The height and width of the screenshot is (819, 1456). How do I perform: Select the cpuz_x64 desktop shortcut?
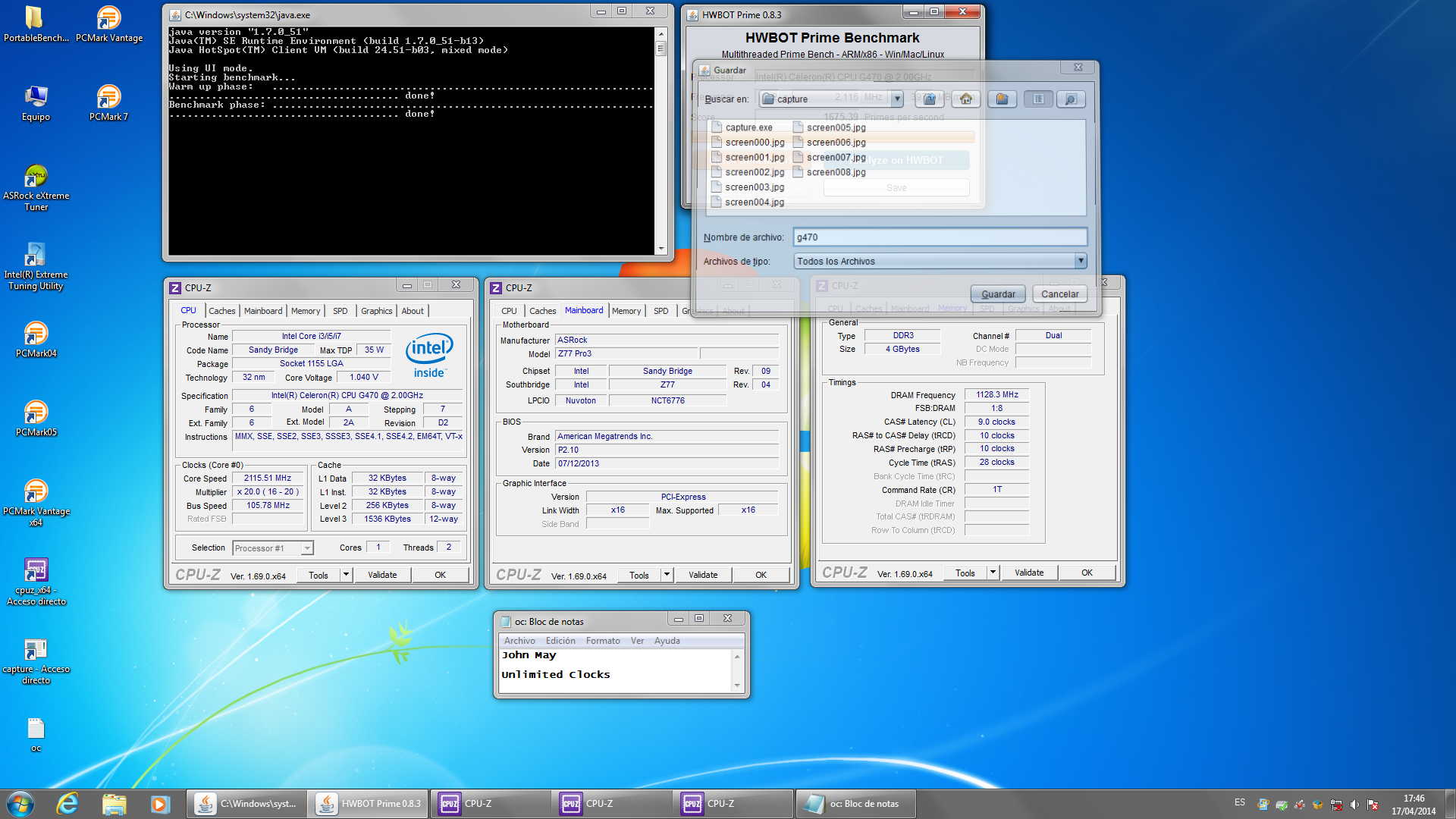[x=36, y=582]
